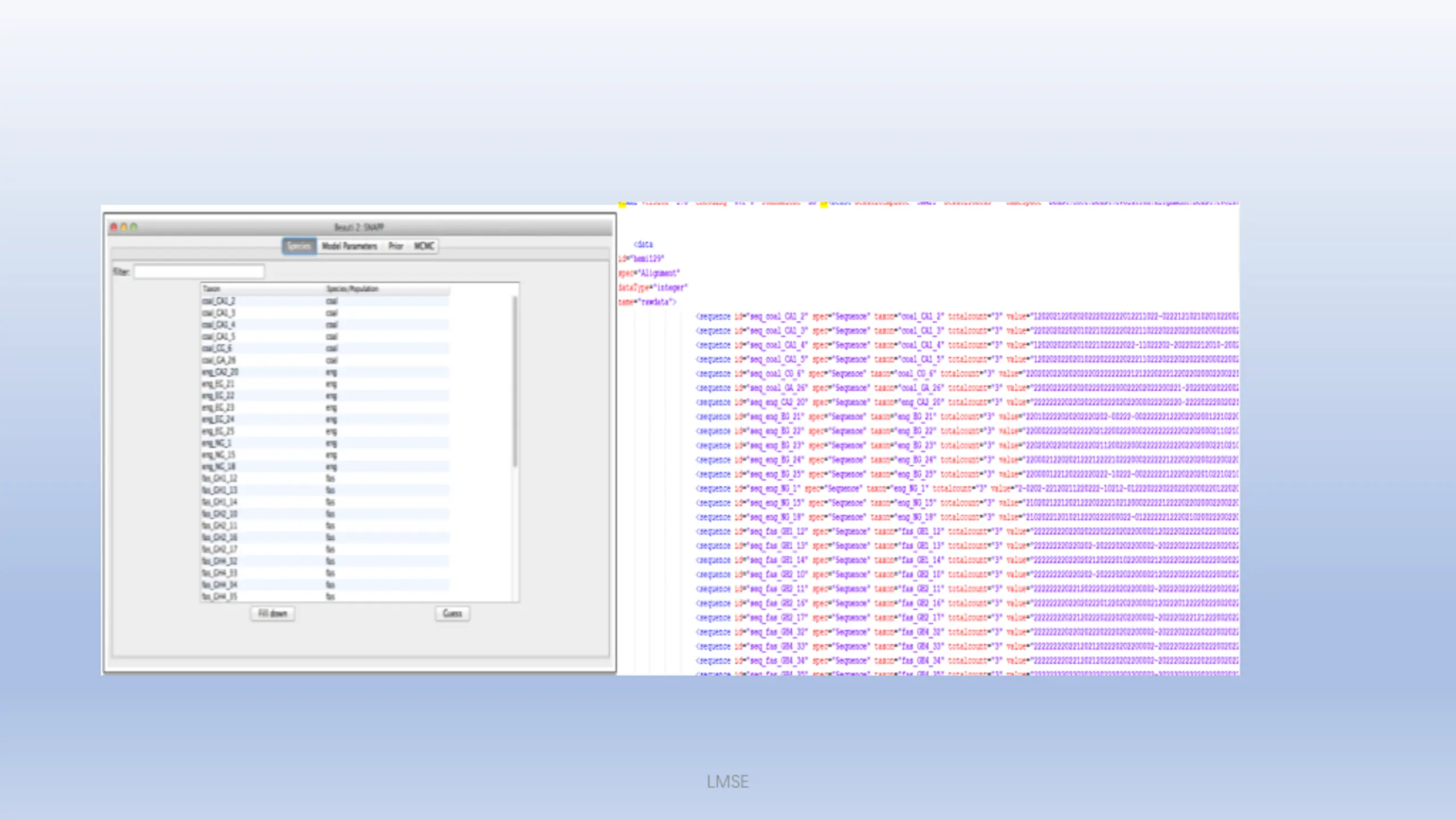This screenshot has height=819, width=1456.
Task: Click XML sequence line with id seq_coal_CA1_5
Action: [x=967, y=359]
